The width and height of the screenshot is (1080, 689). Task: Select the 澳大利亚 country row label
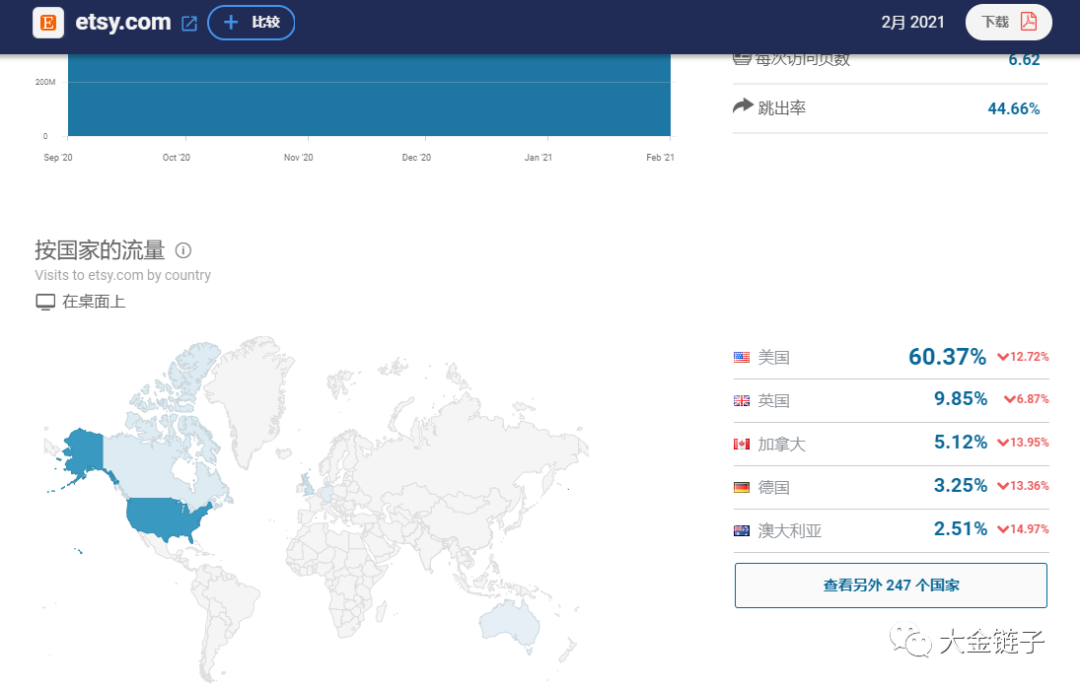(790, 531)
